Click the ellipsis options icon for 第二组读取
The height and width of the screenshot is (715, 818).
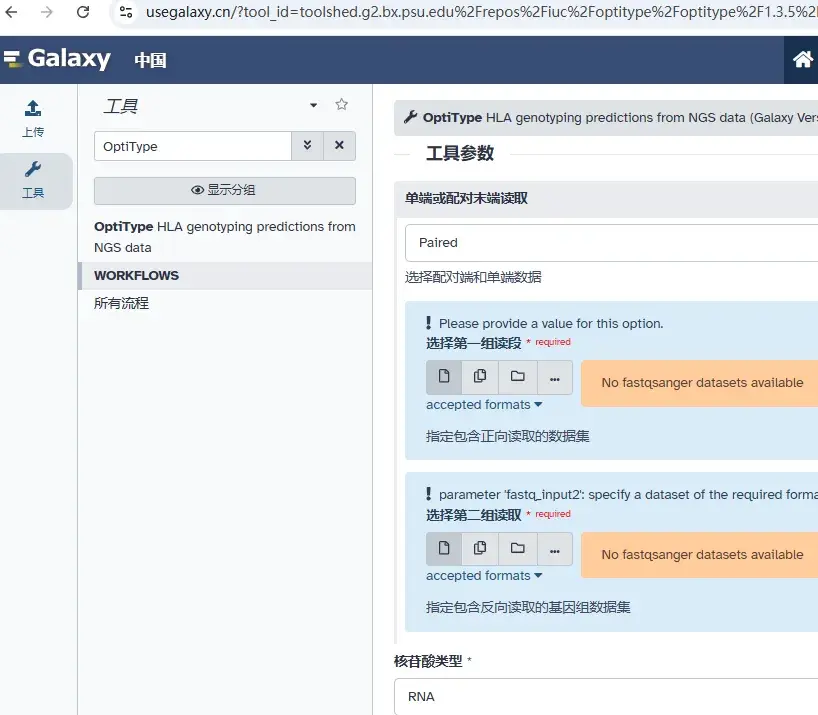click(x=554, y=548)
